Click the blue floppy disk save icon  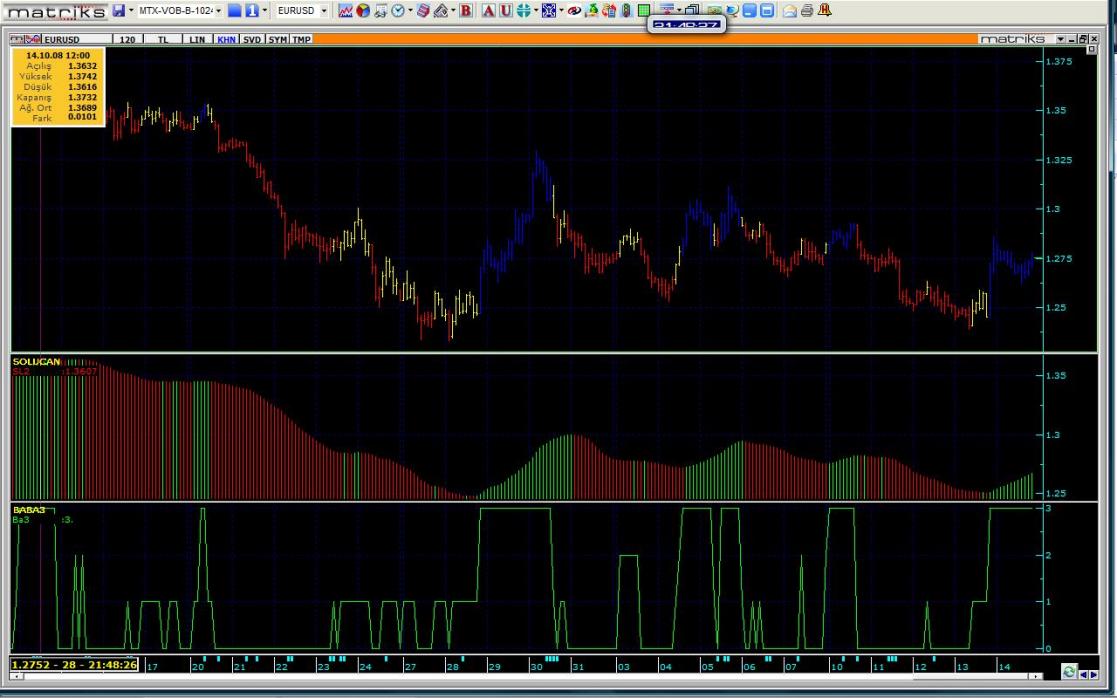tap(119, 10)
